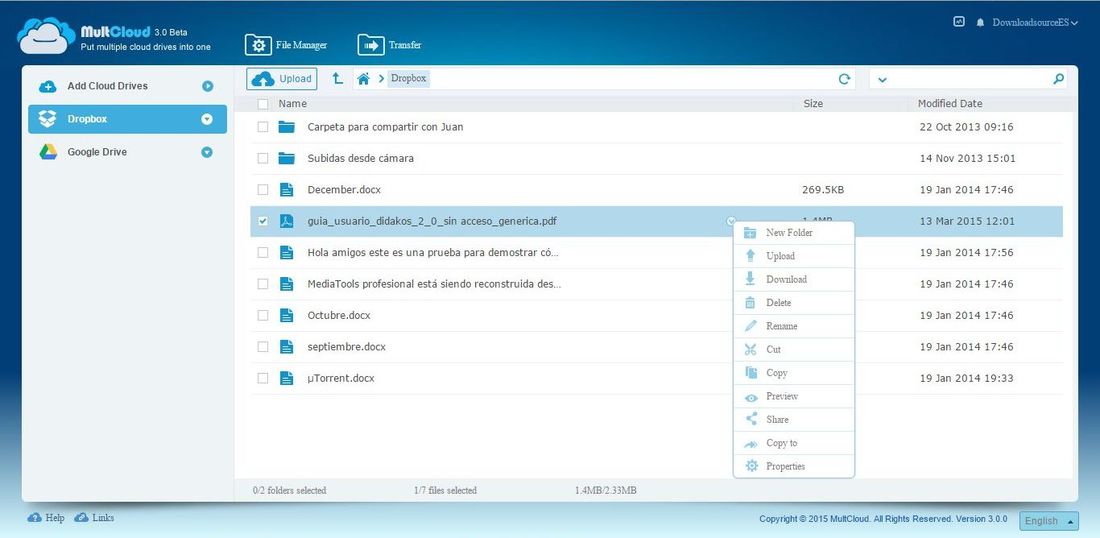Viewport: 1100px width, 538px height.
Task: Click the Dropbox logo icon in sidebar
Action: (x=48, y=119)
